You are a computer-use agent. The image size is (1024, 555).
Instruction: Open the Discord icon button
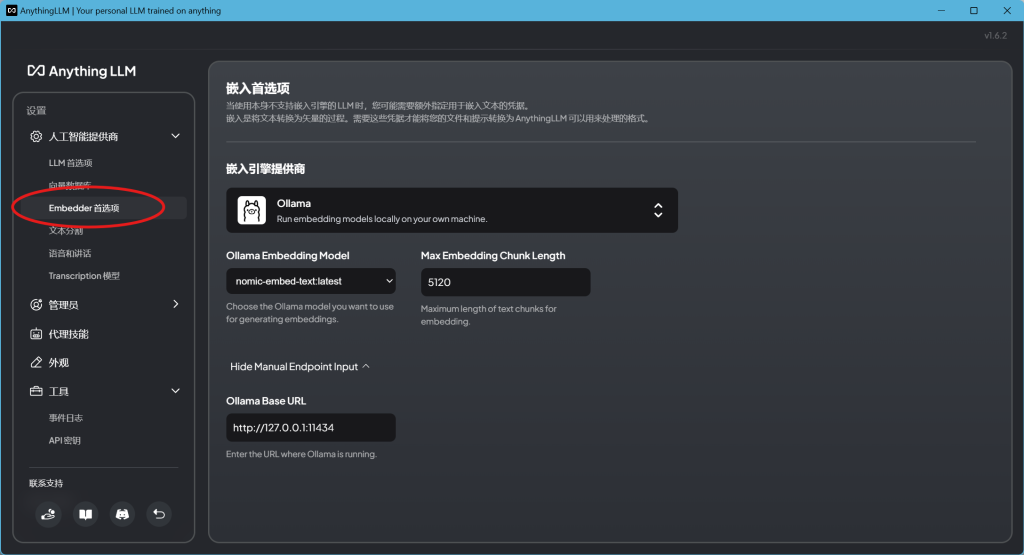(122, 514)
